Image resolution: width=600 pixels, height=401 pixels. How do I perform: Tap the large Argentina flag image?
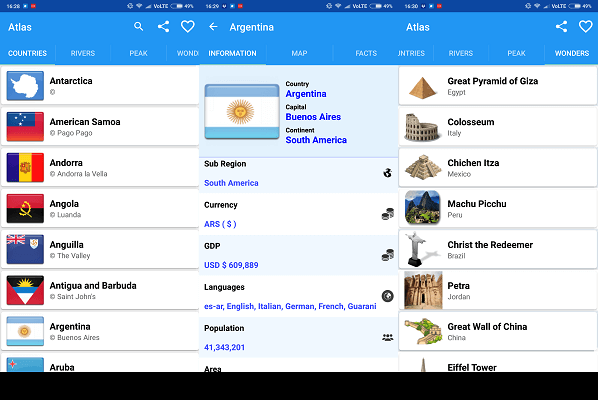click(x=242, y=112)
